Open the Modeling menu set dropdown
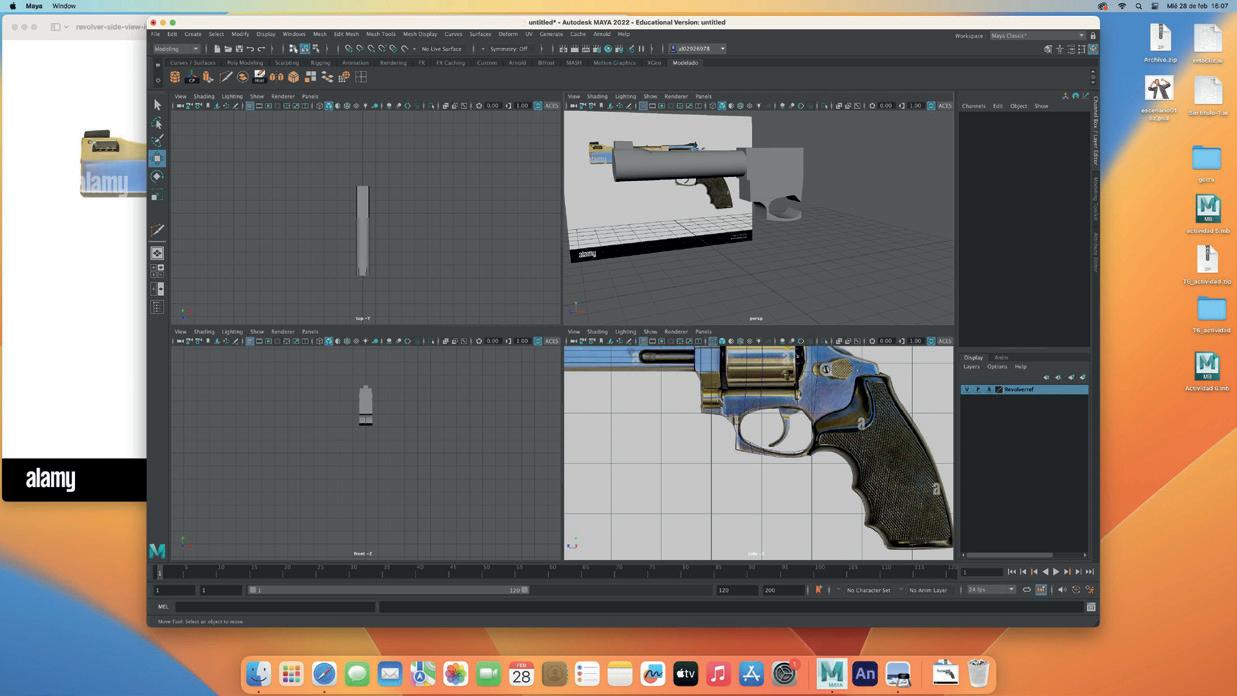This screenshot has height=696, width=1237. (x=177, y=49)
